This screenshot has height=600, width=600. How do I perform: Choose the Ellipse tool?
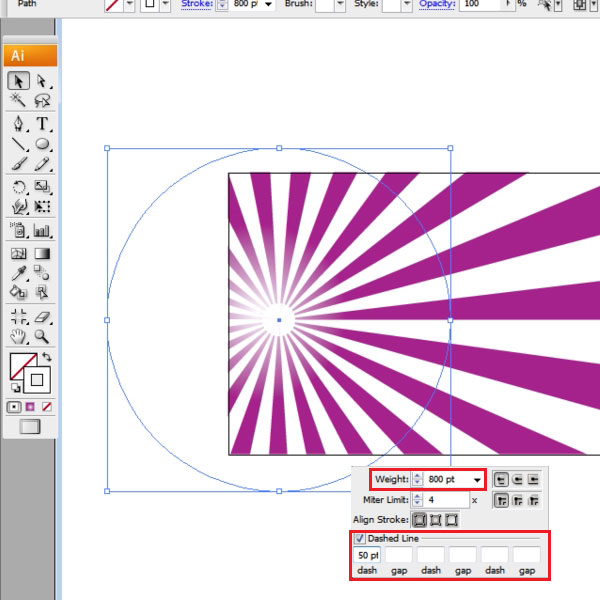point(42,144)
